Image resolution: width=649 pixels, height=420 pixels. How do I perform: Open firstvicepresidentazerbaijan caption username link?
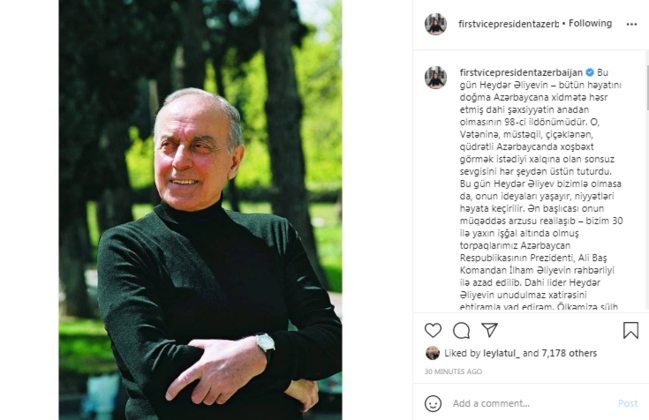(x=521, y=72)
